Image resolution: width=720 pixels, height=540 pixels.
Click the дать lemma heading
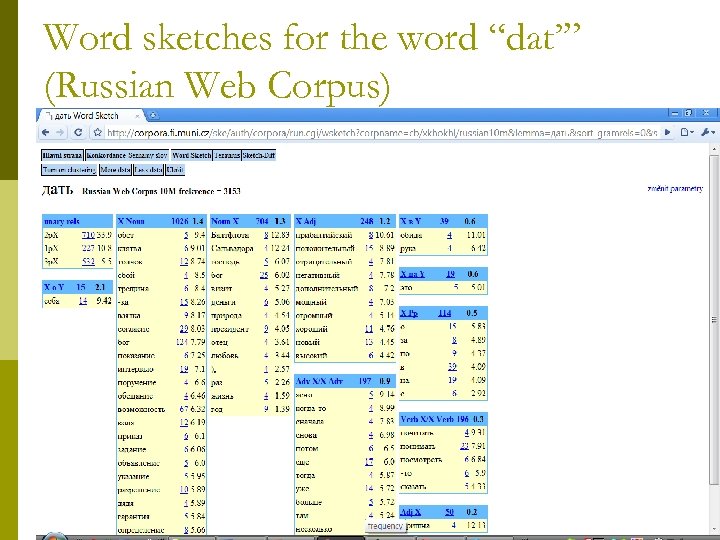point(57,190)
